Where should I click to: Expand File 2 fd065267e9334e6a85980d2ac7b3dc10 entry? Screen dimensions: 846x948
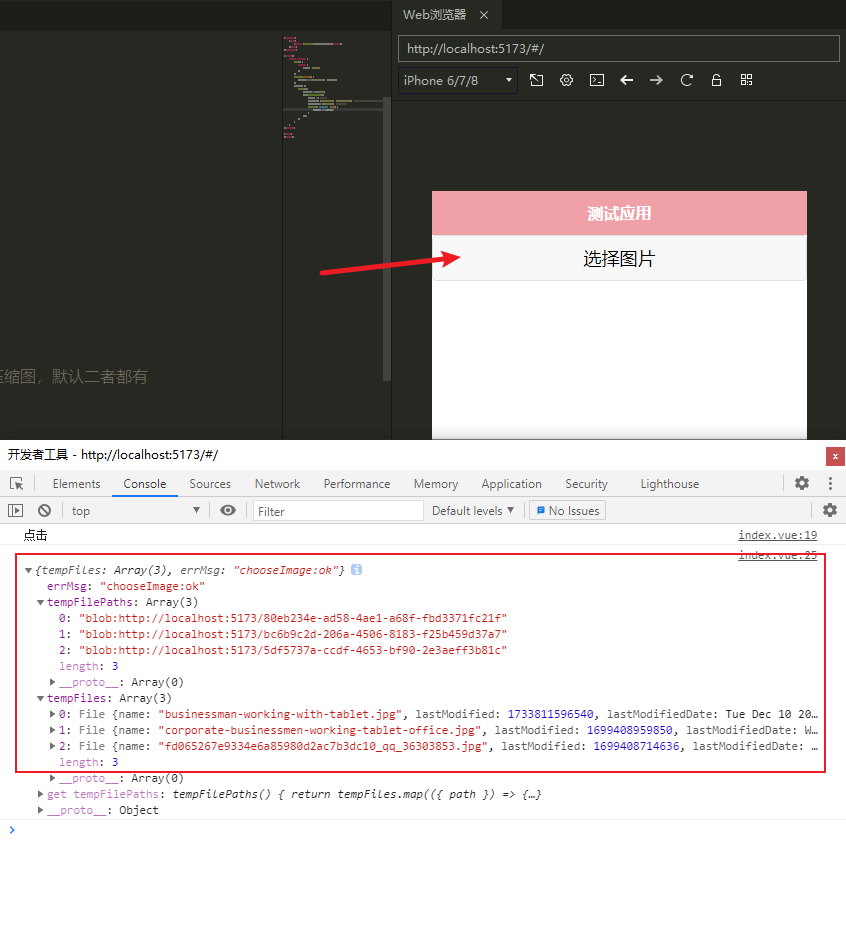[x=53, y=747]
